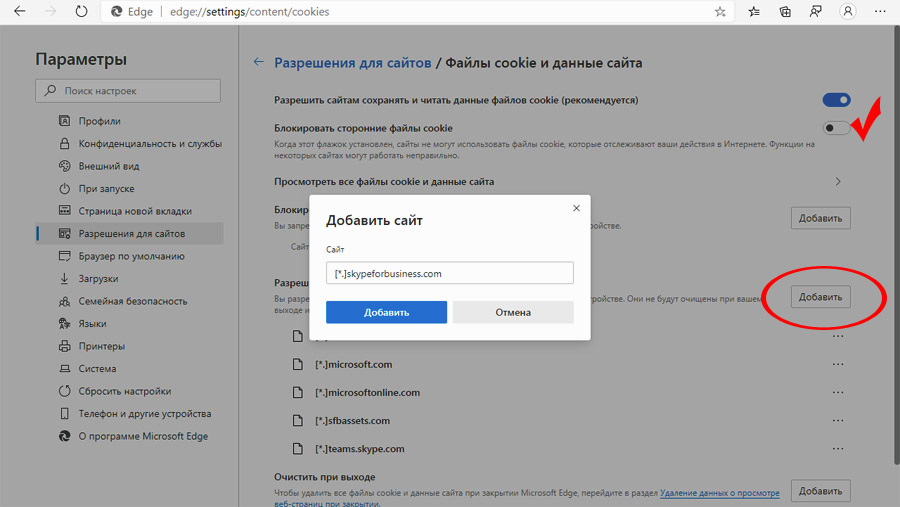Viewport: 900px width, 507px height.
Task: Click Отмена in the dialog
Action: (513, 312)
